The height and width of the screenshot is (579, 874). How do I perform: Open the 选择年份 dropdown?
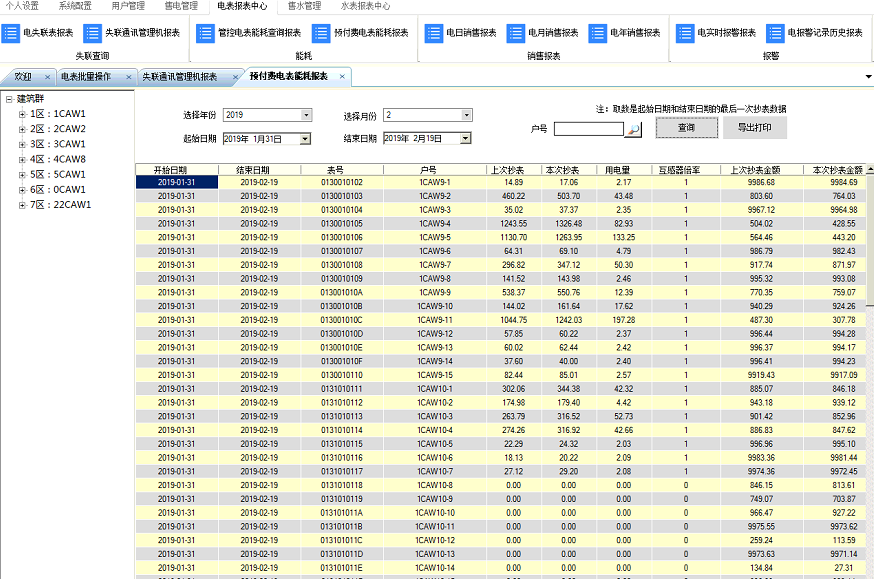point(306,115)
